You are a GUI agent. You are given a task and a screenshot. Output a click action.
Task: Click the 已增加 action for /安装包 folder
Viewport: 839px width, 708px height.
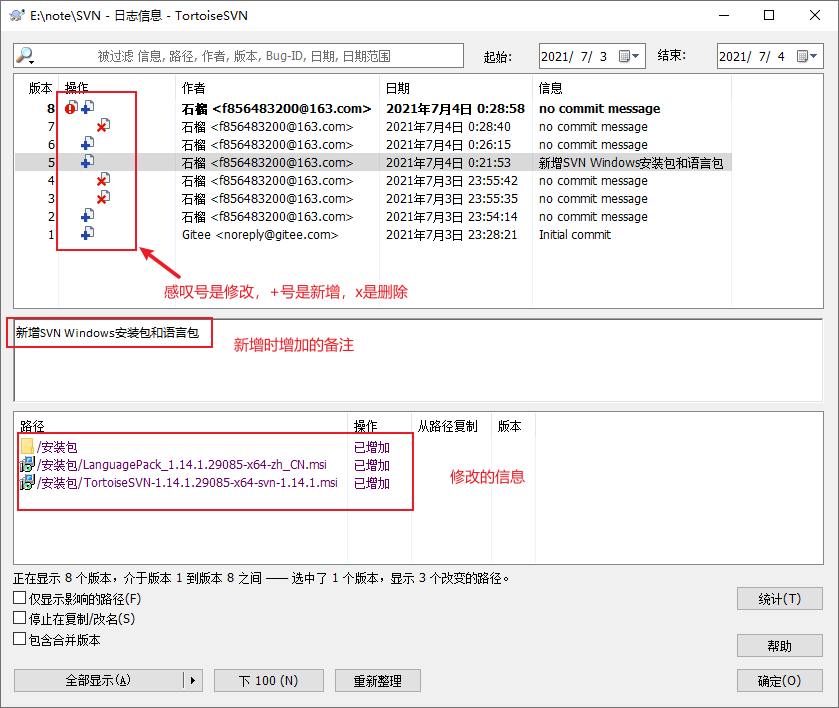372,447
